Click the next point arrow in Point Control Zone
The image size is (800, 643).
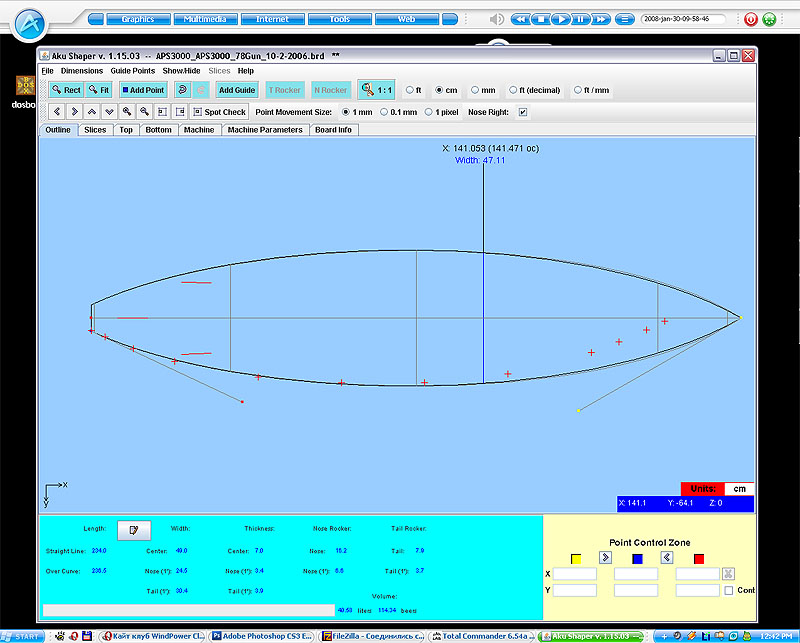[x=605, y=557]
